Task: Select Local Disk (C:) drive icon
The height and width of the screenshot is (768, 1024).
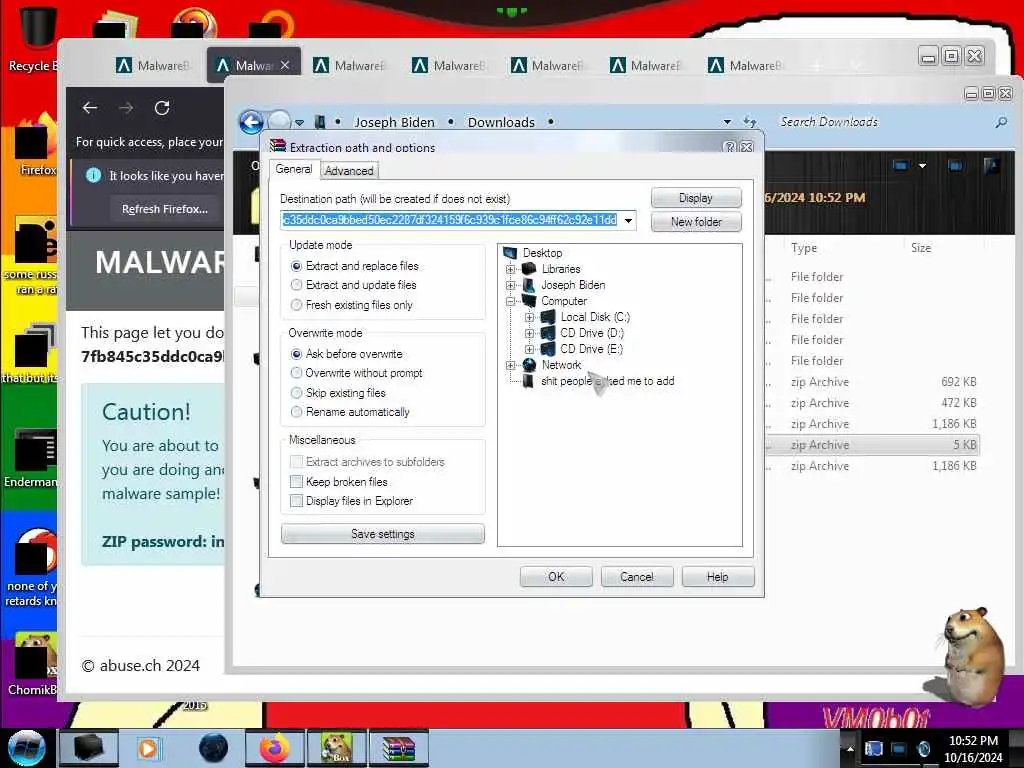Action: pyautogui.click(x=548, y=317)
